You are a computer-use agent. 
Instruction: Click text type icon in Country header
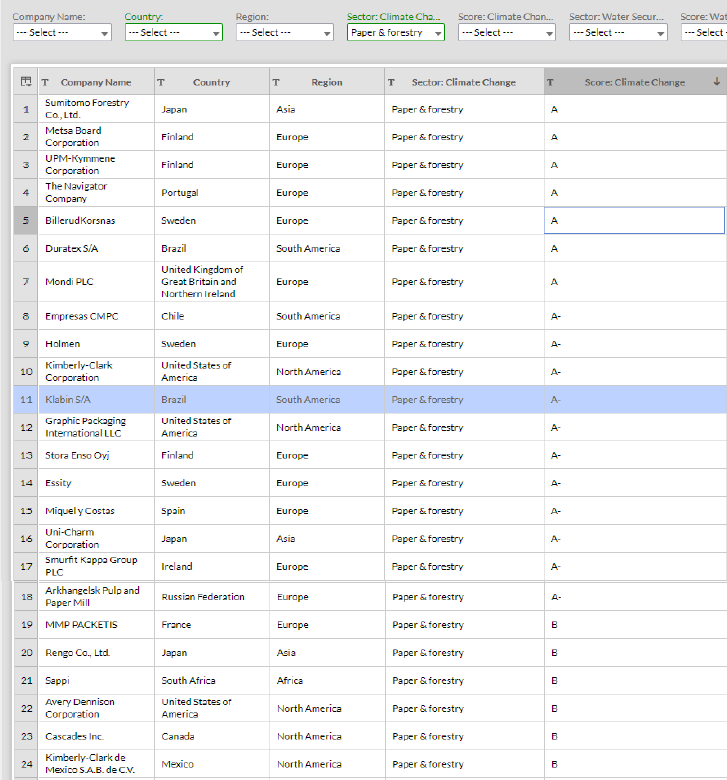pyautogui.click(x=161, y=82)
